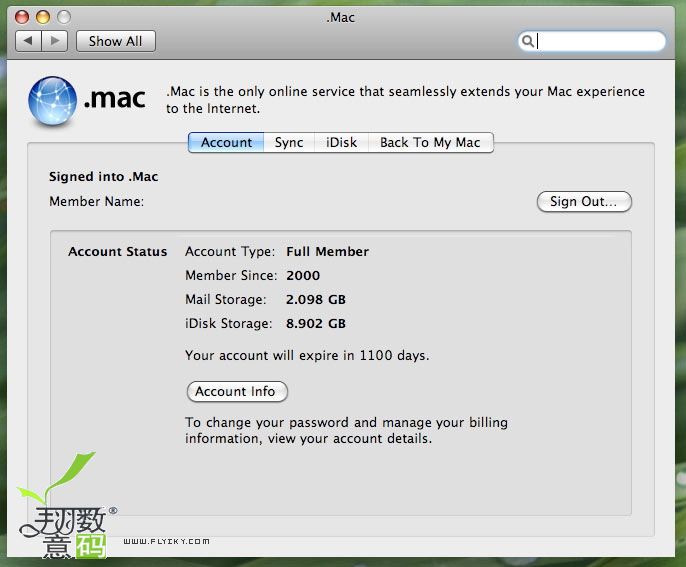Click the '.Mac' window title

click(340, 18)
